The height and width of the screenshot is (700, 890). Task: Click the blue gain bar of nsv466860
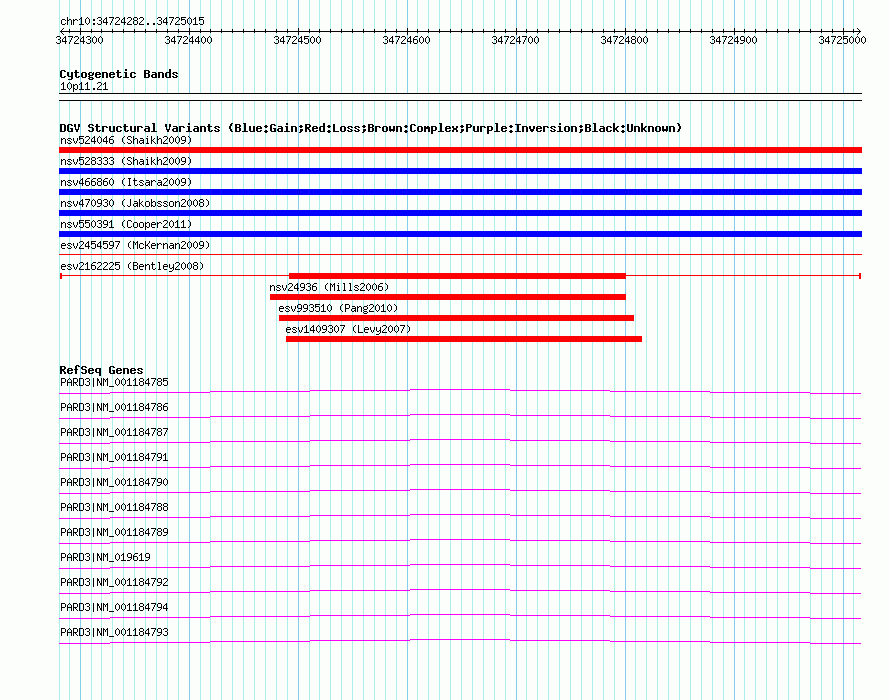coord(460,192)
